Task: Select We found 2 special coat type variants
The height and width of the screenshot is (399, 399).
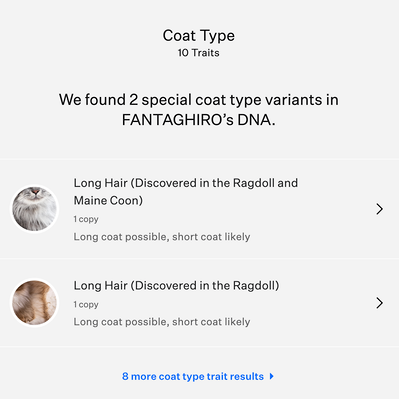Action: click(189, 100)
